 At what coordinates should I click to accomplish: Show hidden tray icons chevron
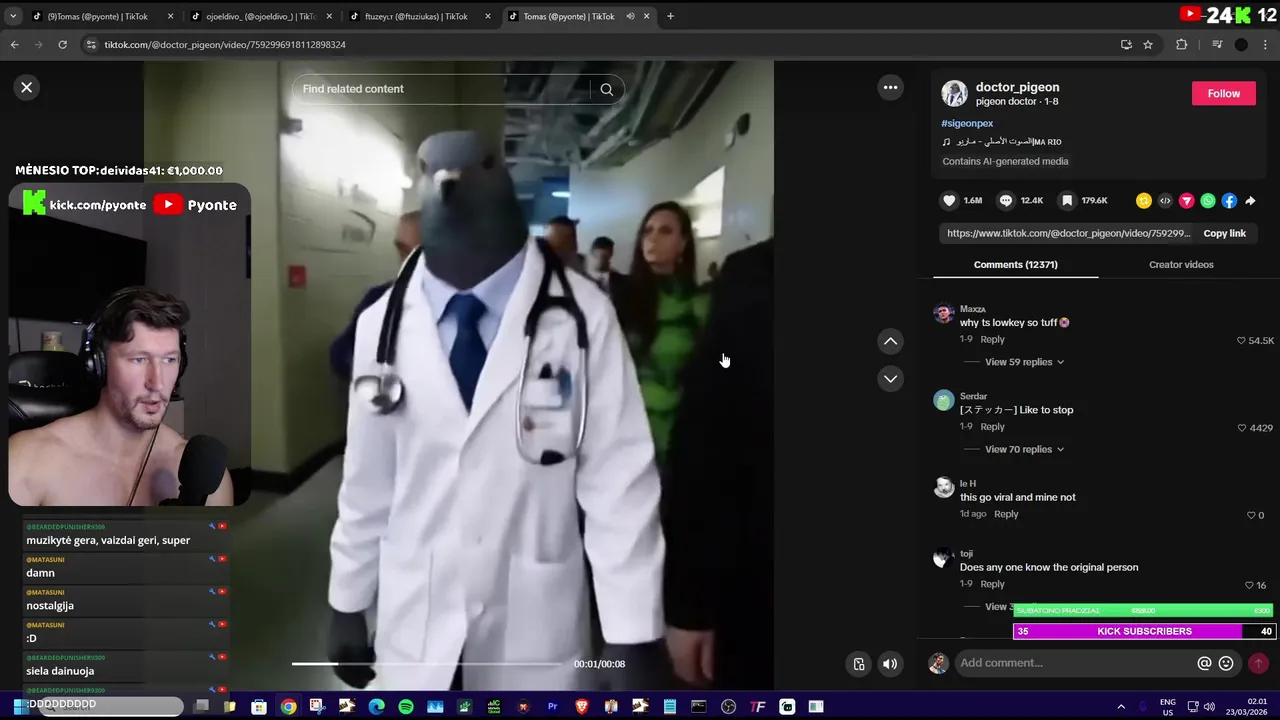1120,707
